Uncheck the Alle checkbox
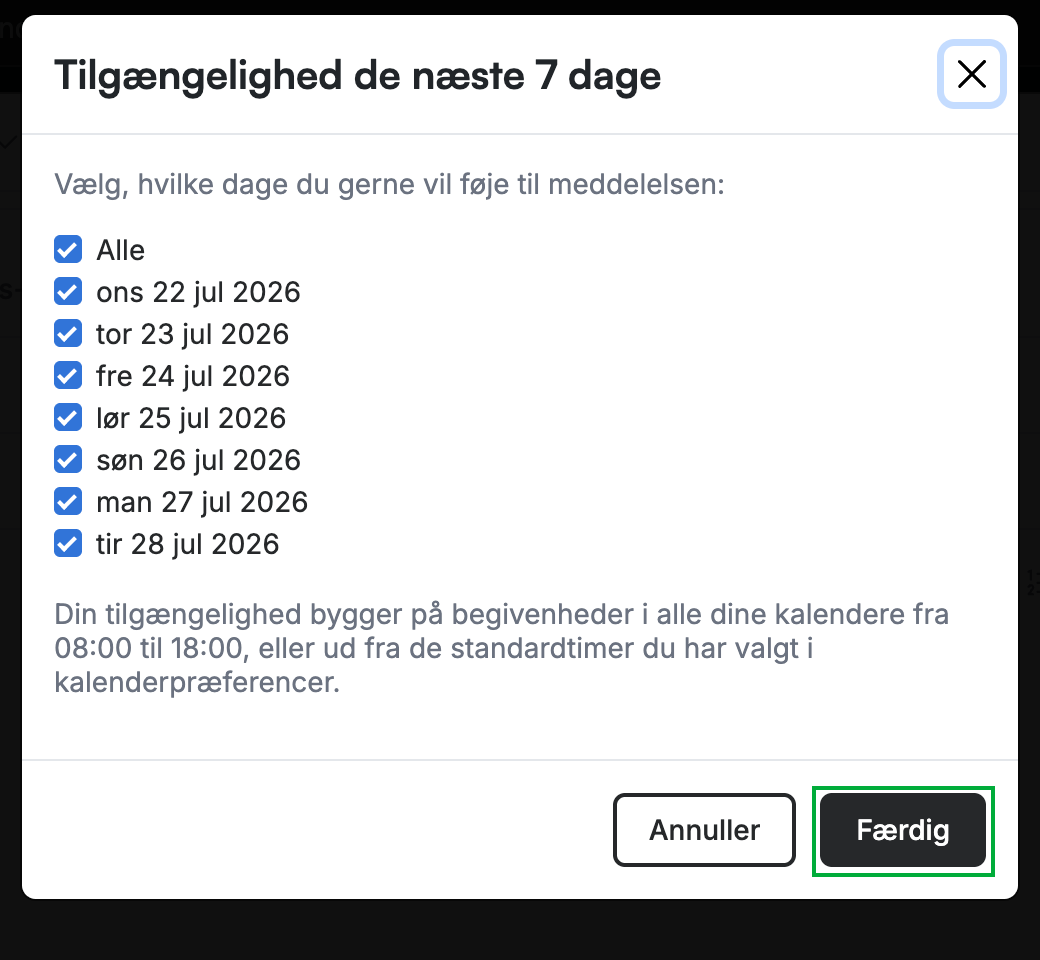The image size is (1040, 960). pos(68,249)
